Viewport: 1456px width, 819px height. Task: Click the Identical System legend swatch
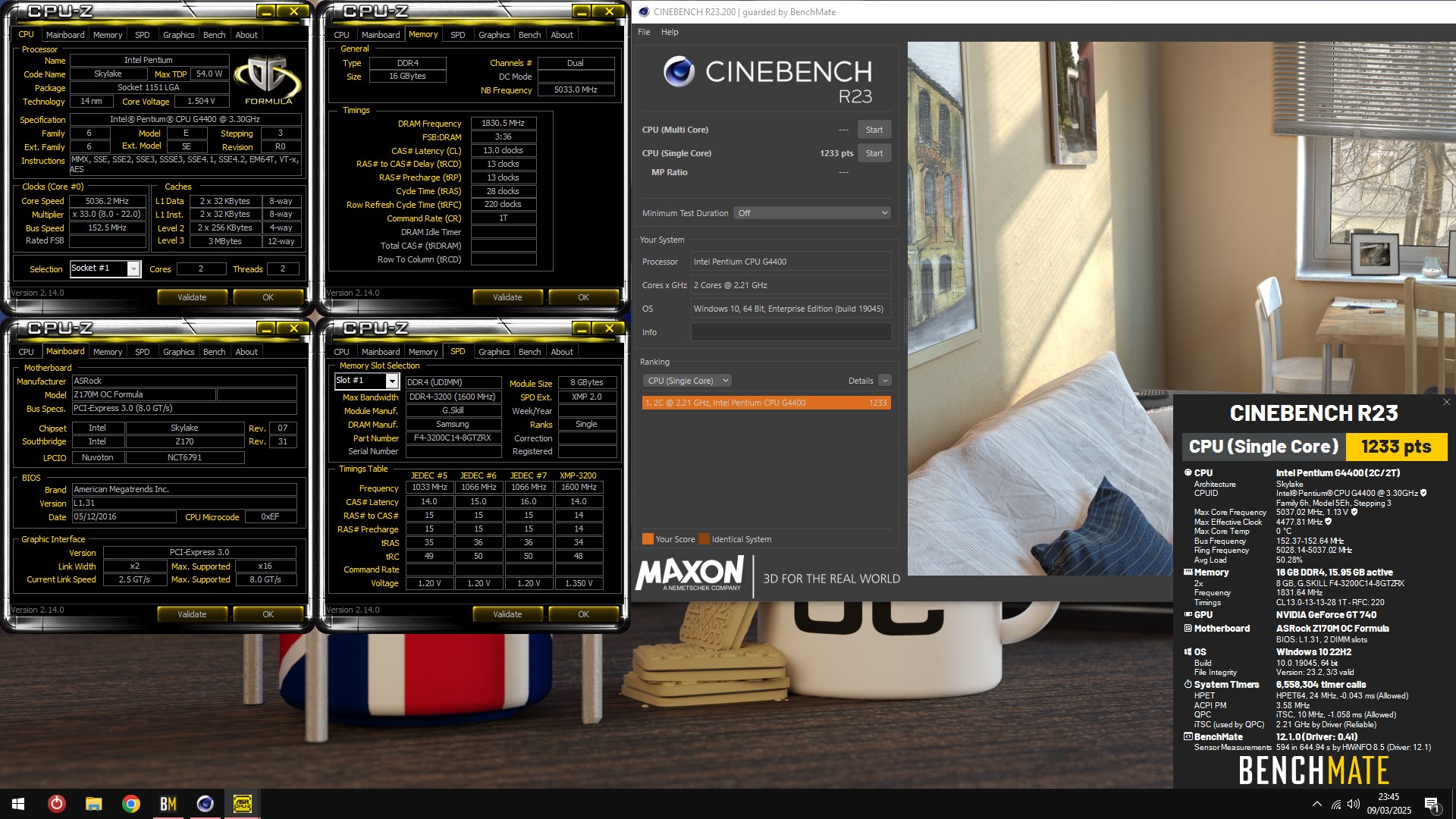(704, 539)
